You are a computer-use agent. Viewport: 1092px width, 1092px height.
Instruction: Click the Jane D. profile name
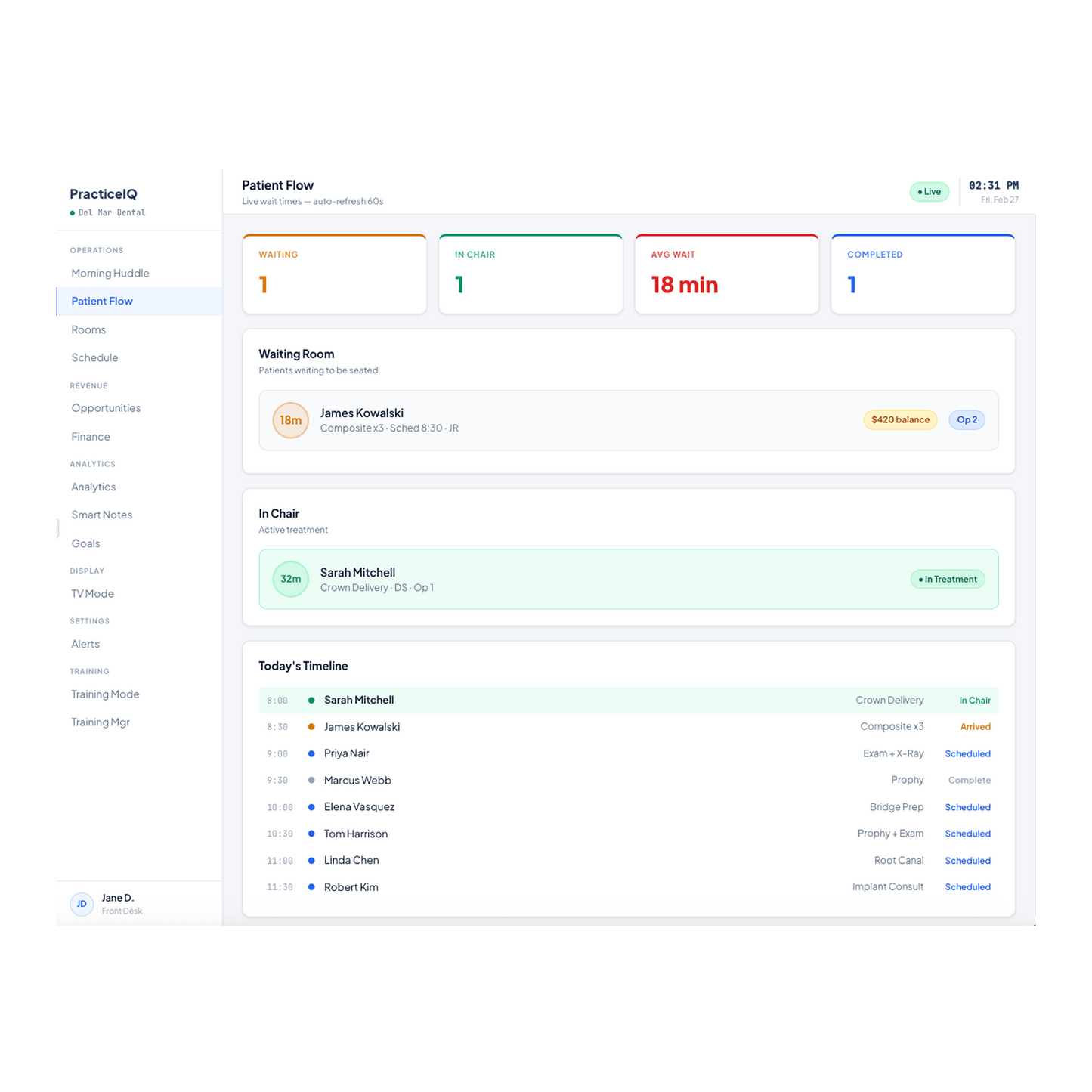point(118,898)
